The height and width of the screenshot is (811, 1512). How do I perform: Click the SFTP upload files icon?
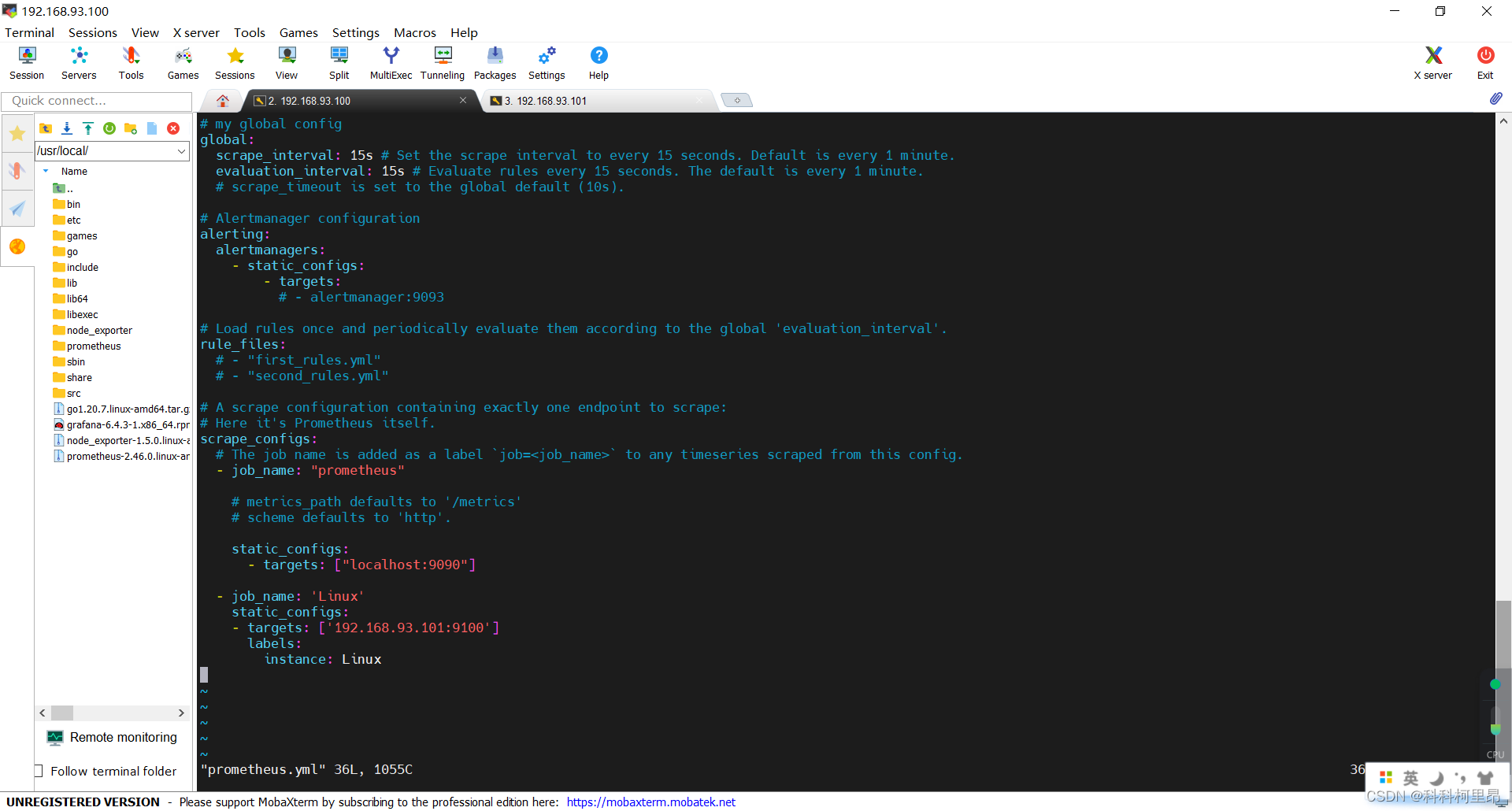[x=88, y=128]
